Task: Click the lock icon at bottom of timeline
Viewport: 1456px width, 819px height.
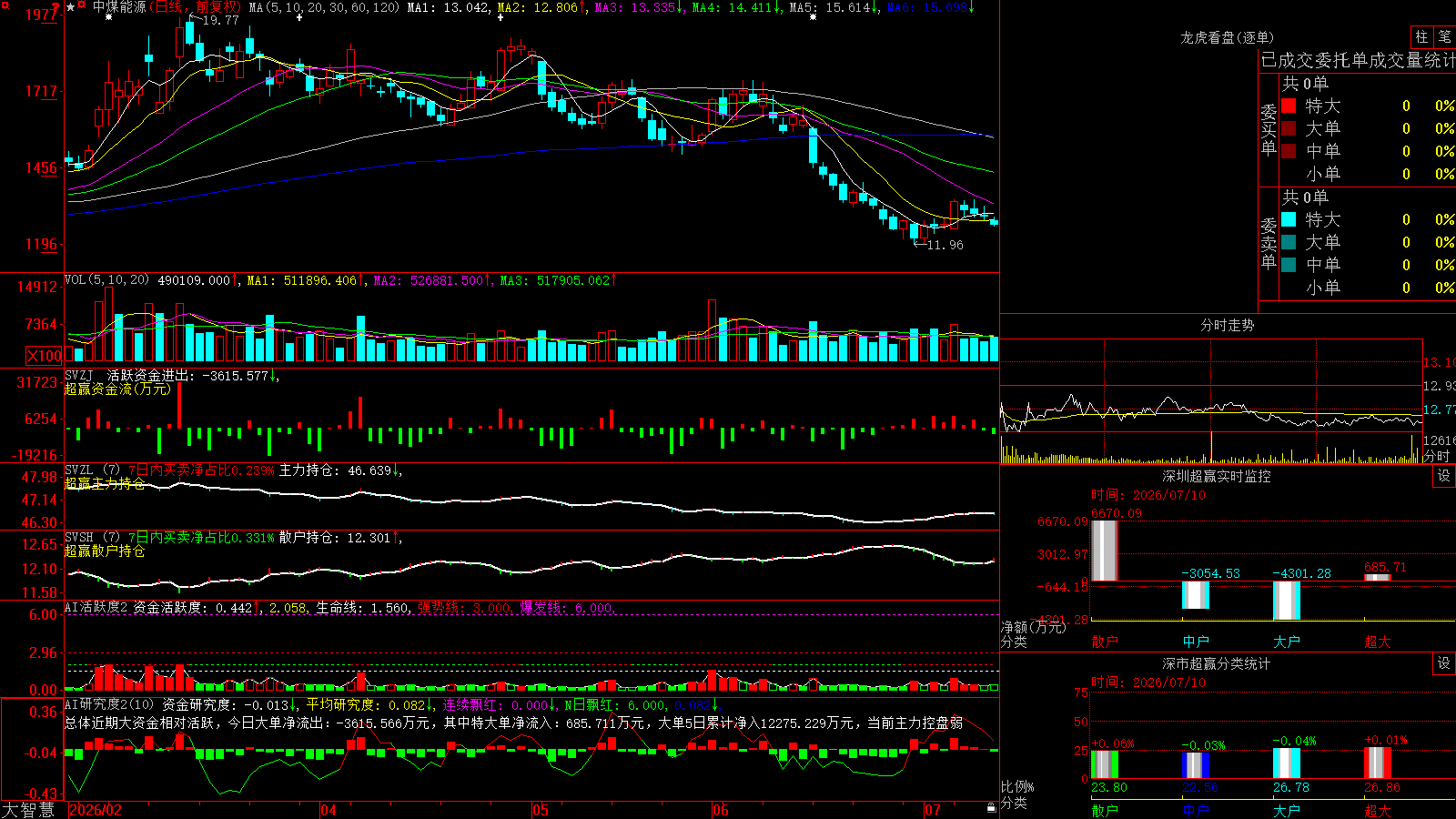Action: 991,808
